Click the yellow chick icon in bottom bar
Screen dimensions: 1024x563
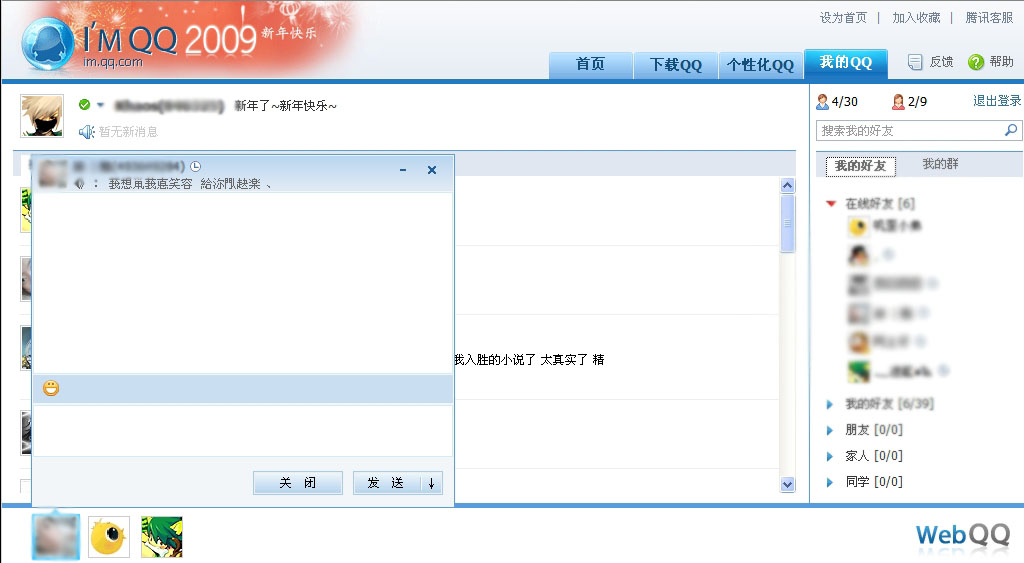coord(108,537)
